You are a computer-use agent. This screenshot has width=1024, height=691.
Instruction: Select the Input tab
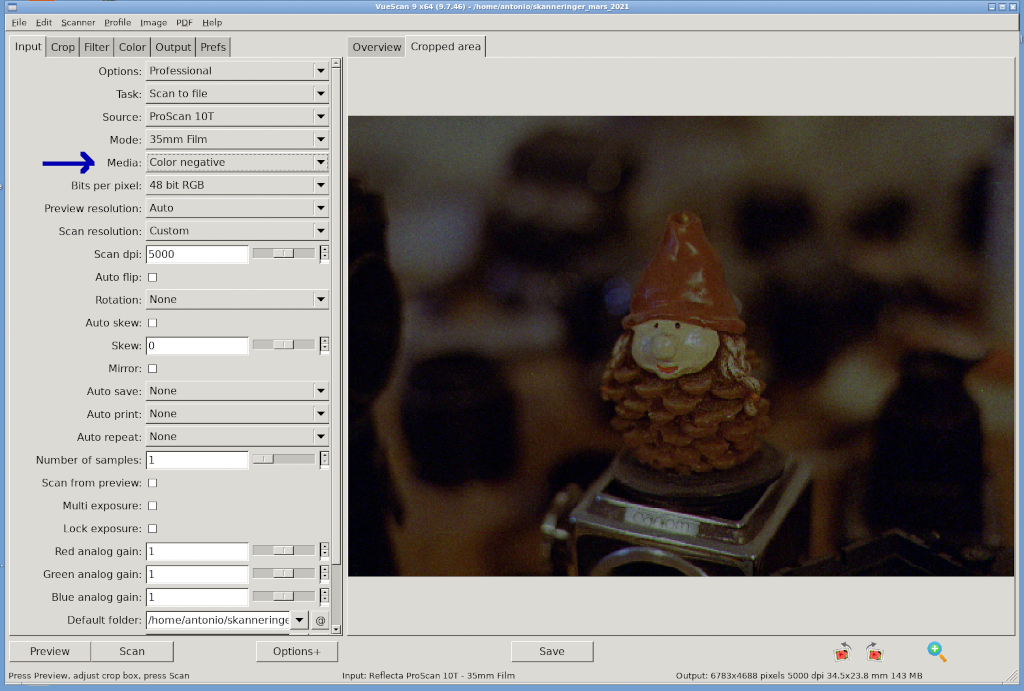pyautogui.click(x=28, y=46)
